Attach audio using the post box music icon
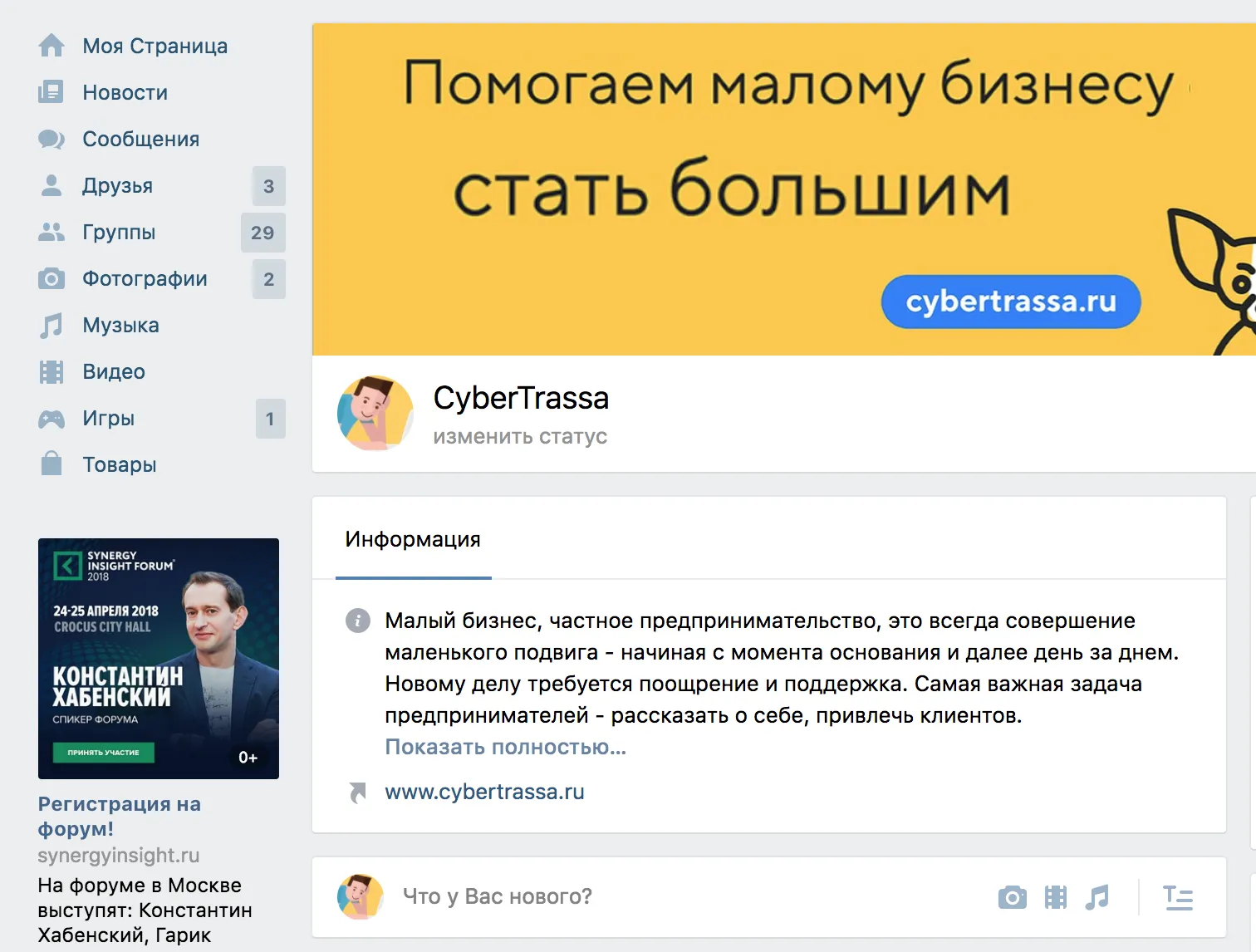Image resolution: width=1256 pixels, height=952 pixels. [x=1097, y=897]
